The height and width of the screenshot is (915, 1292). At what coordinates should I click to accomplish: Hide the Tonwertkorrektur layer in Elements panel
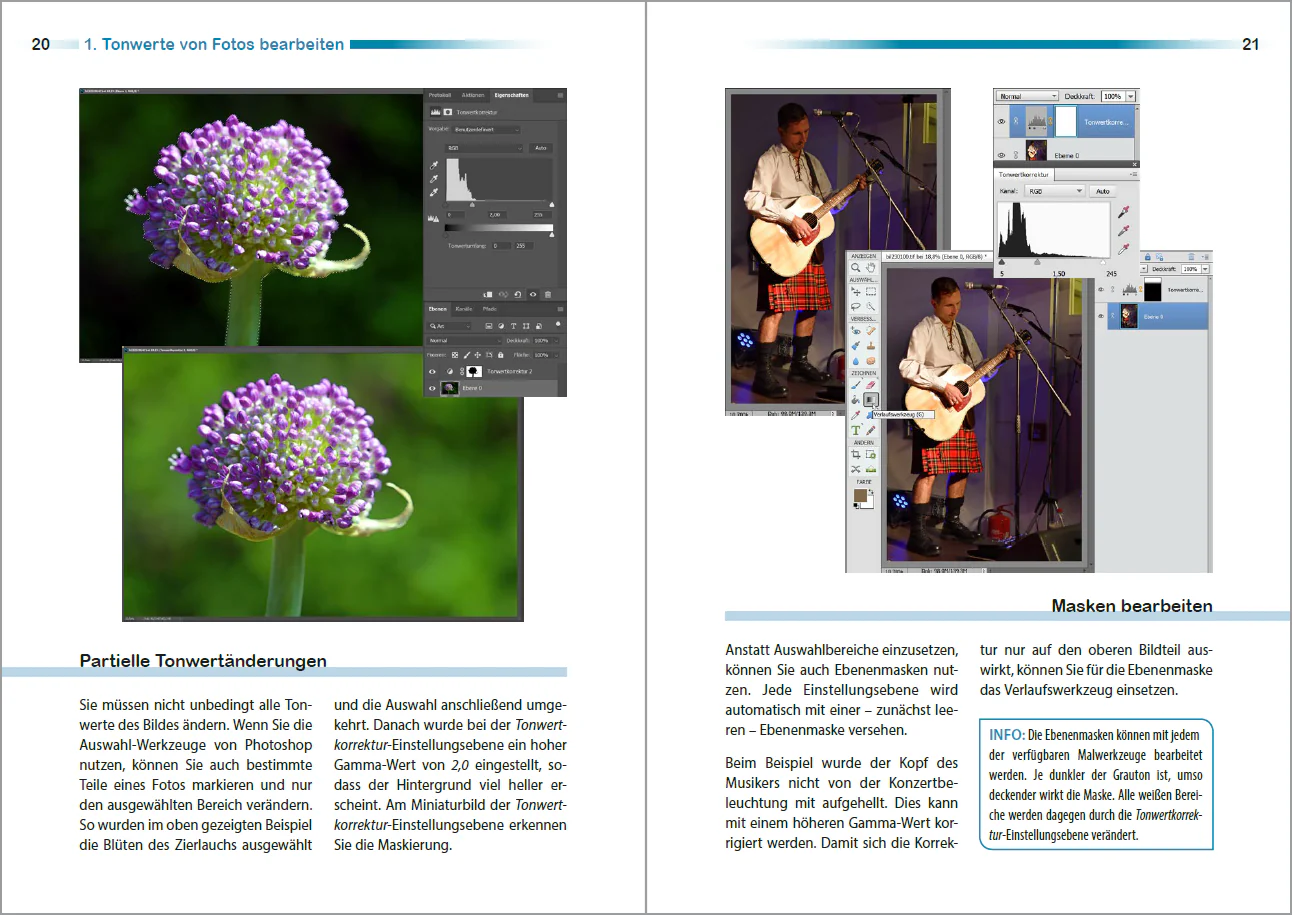pyautogui.click(x=1001, y=122)
